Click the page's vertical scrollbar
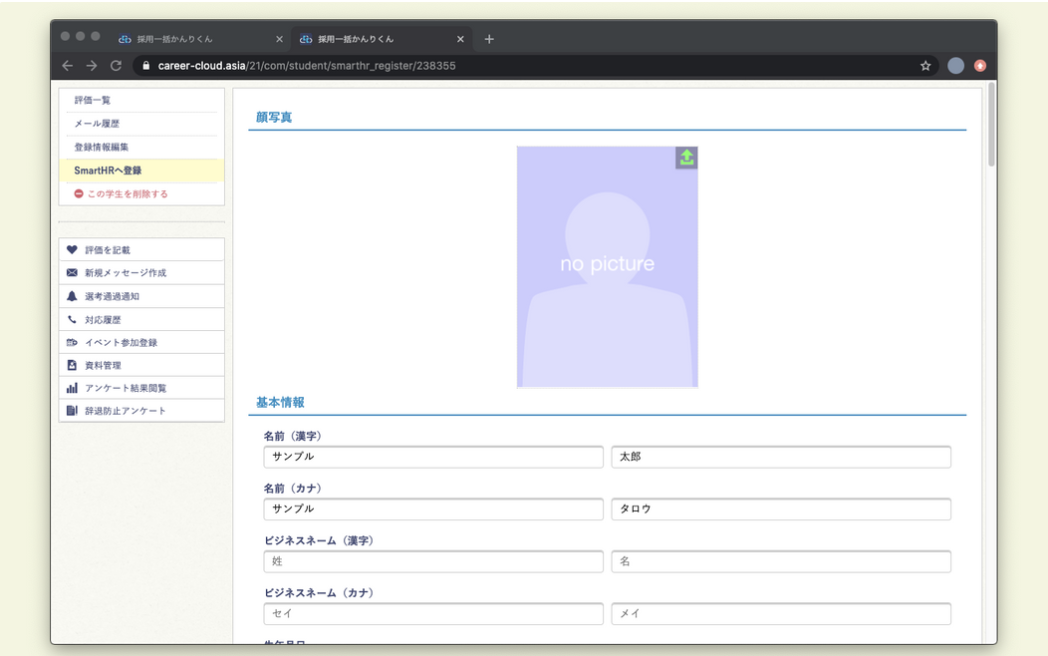Image resolution: width=1048 pixels, height=656 pixels. tap(991, 125)
